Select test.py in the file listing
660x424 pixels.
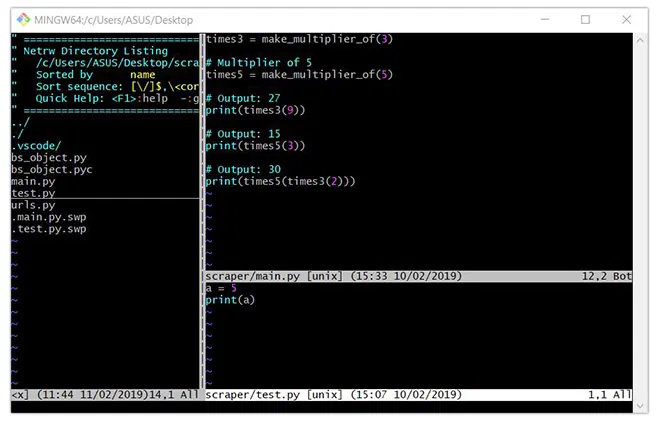[x=33, y=194]
